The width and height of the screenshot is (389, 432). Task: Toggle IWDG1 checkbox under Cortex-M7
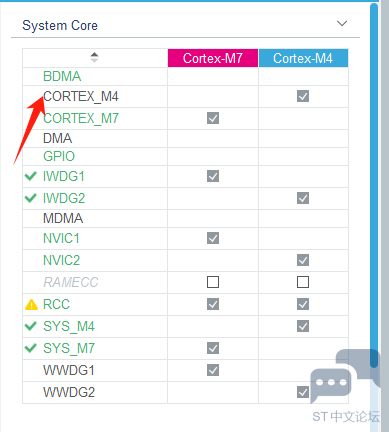point(213,176)
